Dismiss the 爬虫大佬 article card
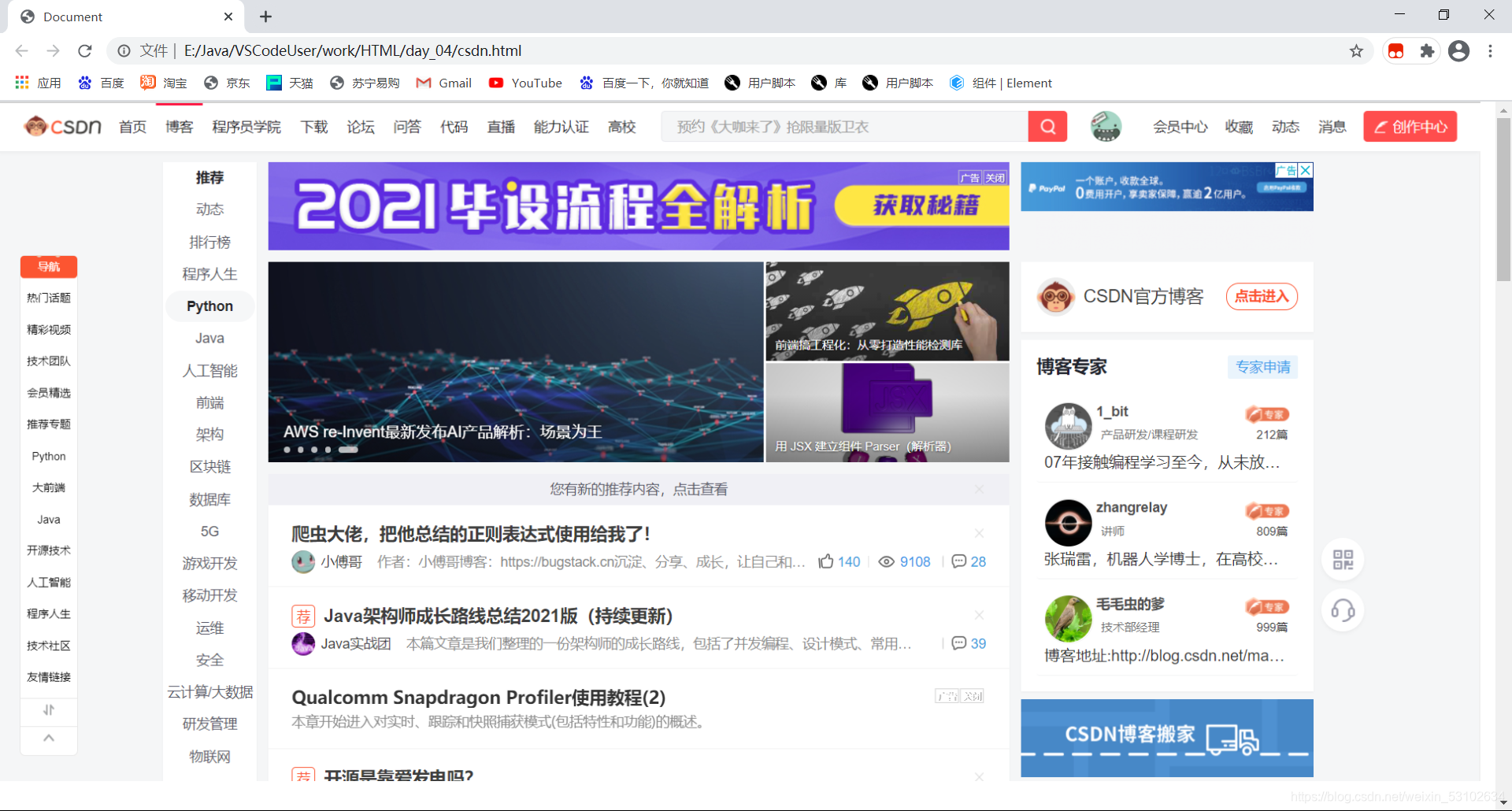 pos(979,533)
